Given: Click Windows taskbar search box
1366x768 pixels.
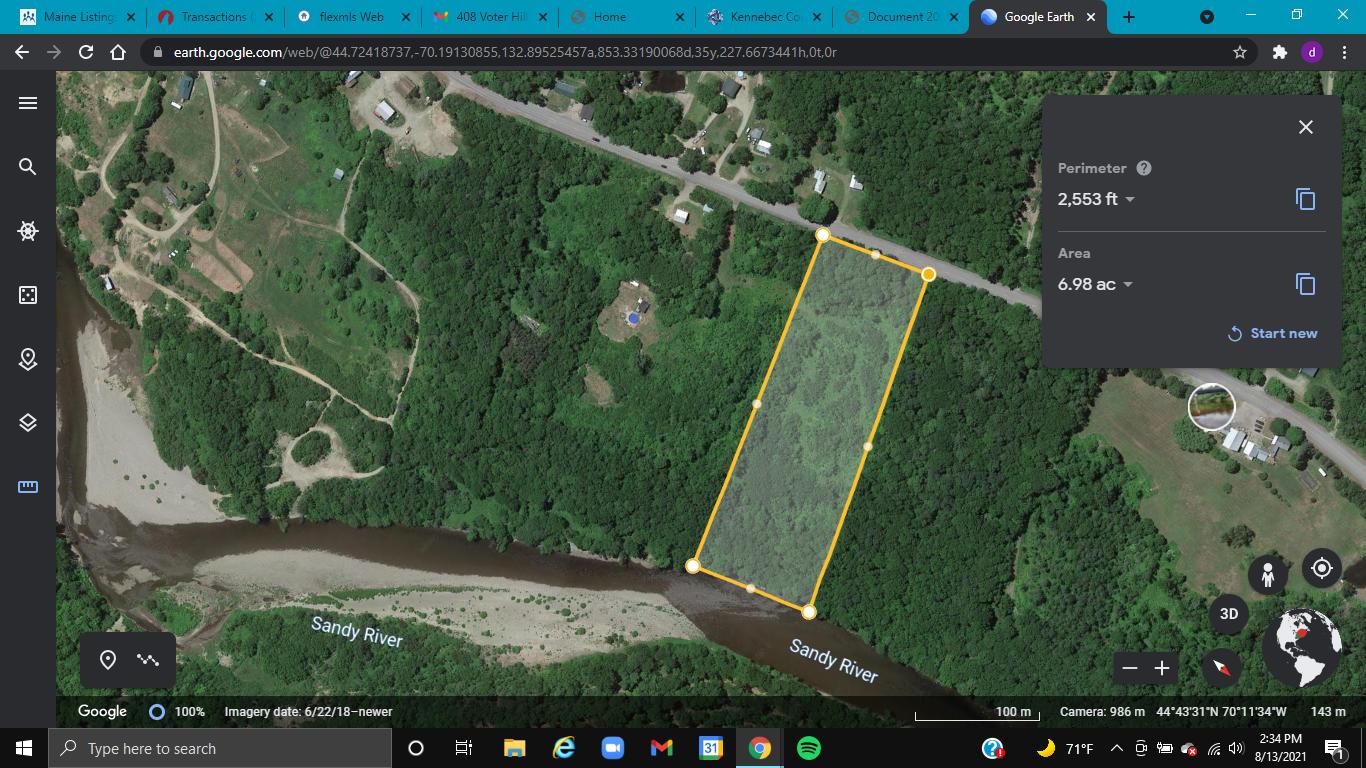Looking at the screenshot, I should tap(220, 748).
